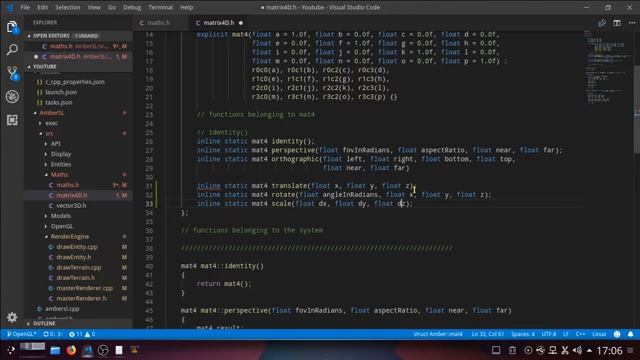
Task: Open the Edit menu
Action: (42, 7)
